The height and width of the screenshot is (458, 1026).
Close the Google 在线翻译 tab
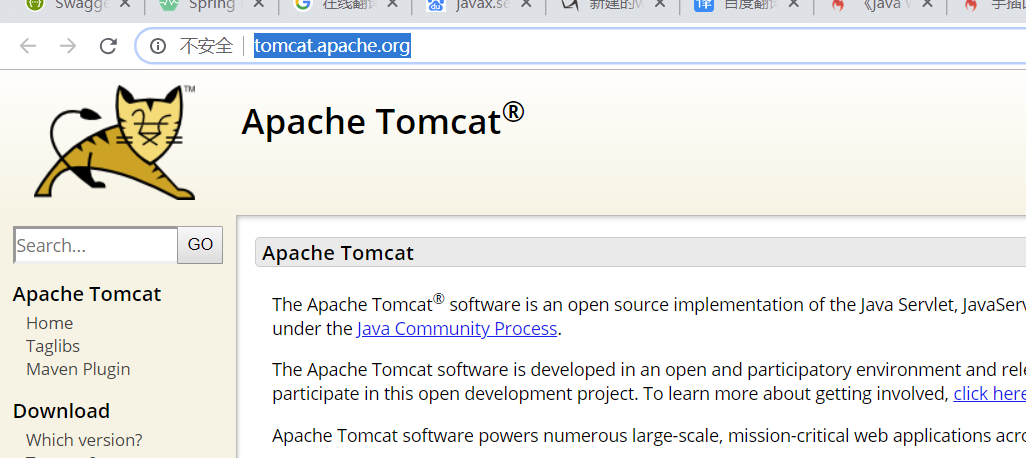(x=392, y=4)
